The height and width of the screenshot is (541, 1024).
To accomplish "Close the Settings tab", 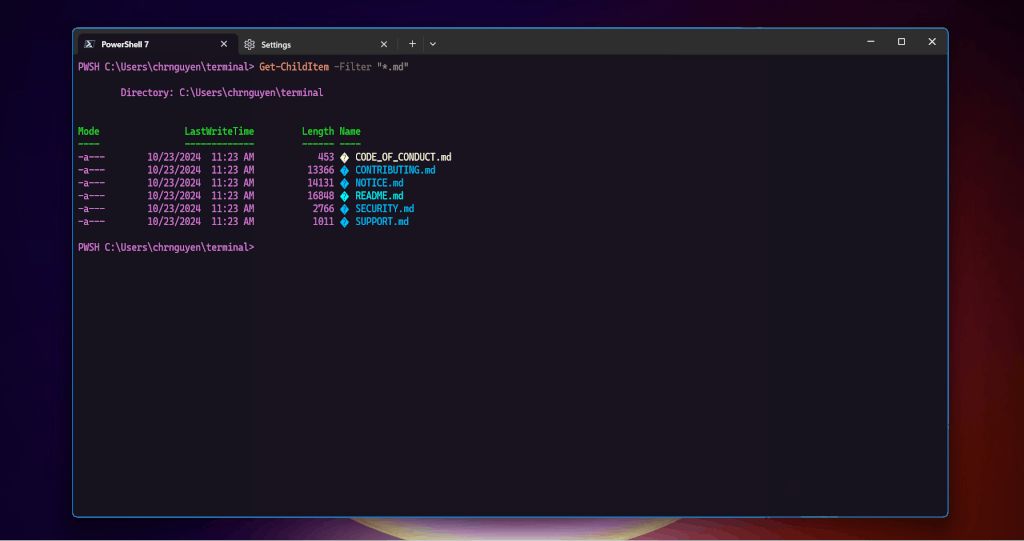I will (384, 44).
